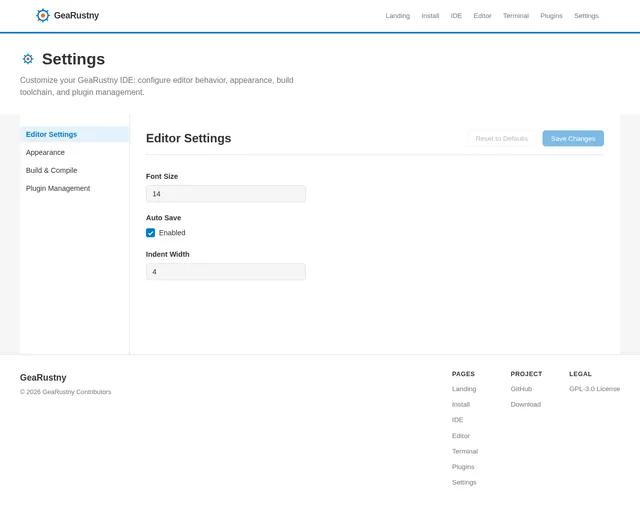Viewport: 640px width, 505px height.
Task: Click Save Changes button
Action: 573,138
